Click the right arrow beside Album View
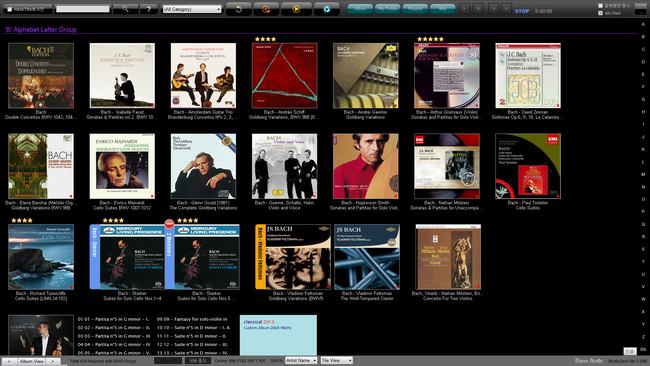The height and width of the screenshot is (366, 650). point(53,361)
